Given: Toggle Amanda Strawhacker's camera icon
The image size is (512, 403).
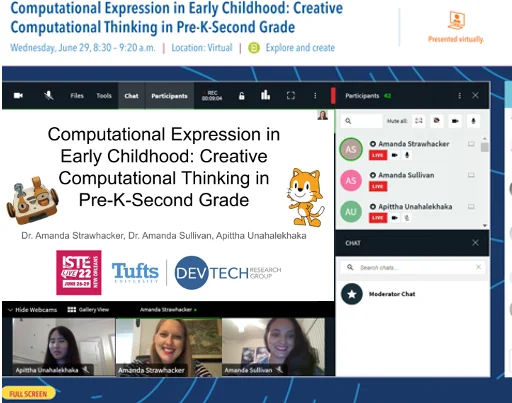Looking at the screenshot, I should (395, 155).
